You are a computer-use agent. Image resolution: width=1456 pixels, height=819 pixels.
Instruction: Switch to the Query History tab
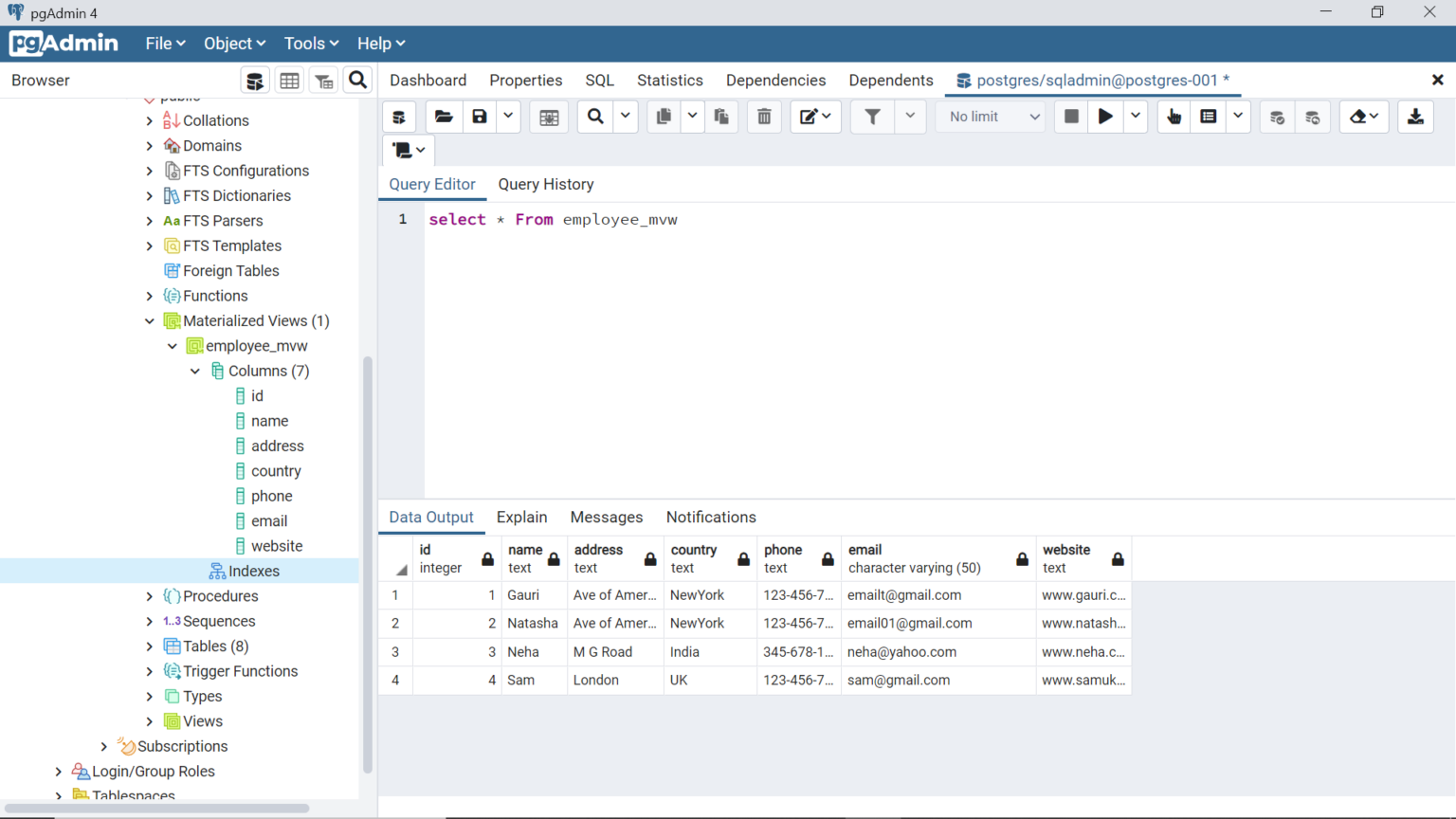(546, 184)
